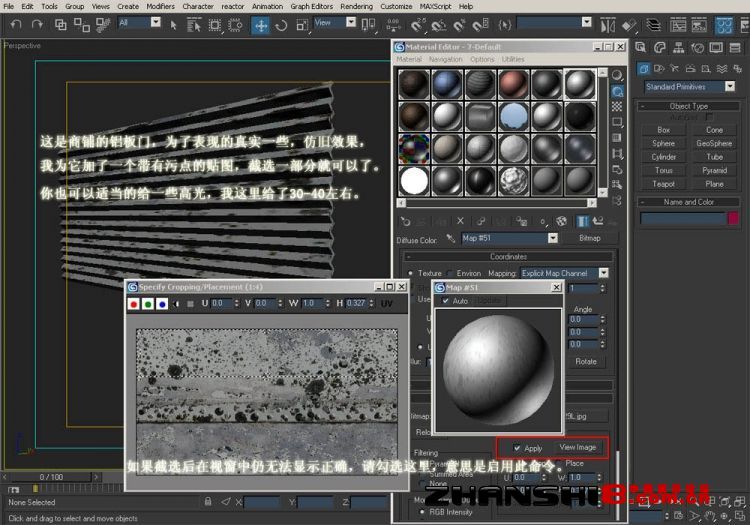Activate the Select and Scale tool

302,25
